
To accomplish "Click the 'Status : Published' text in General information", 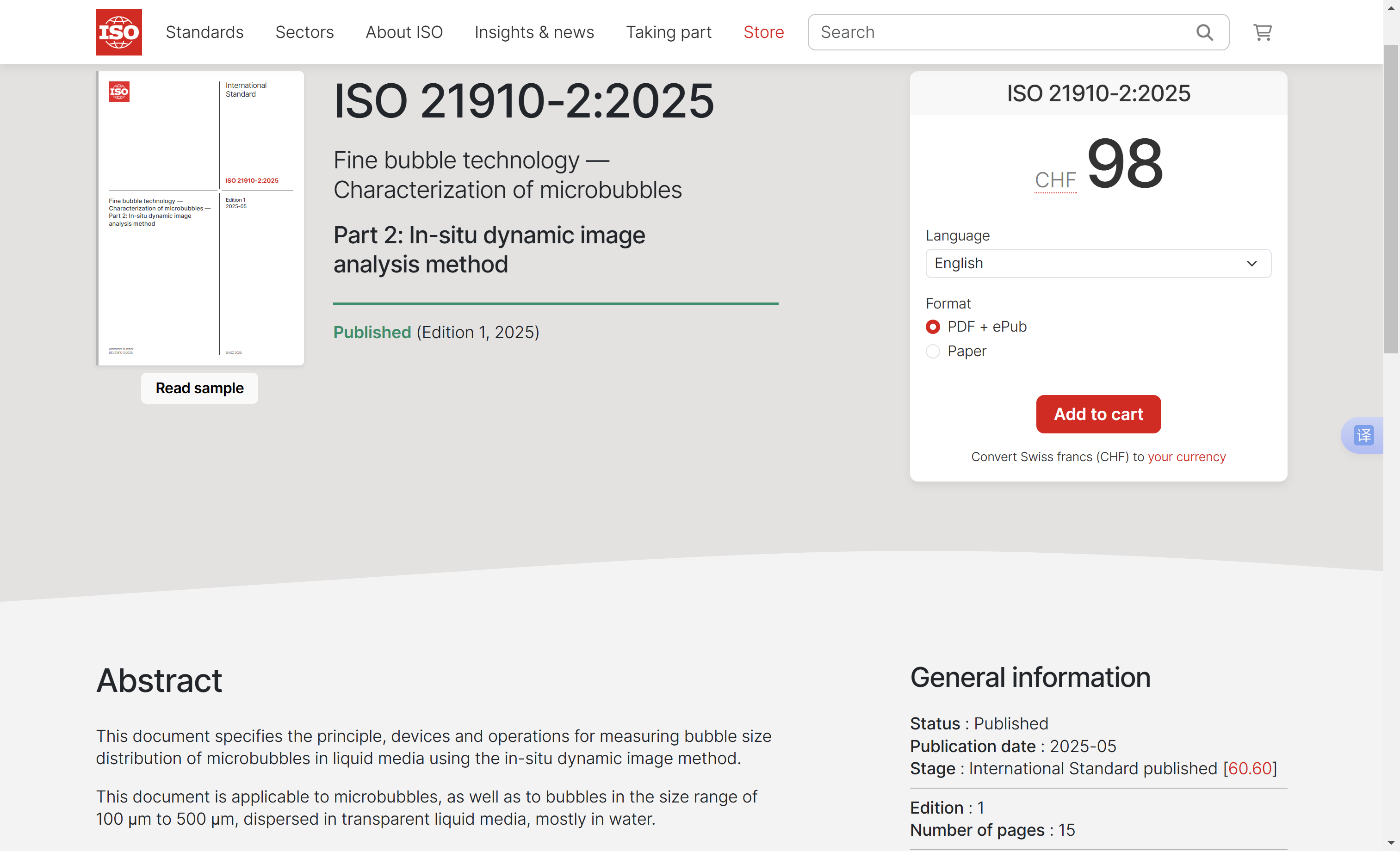I will 979,723.
